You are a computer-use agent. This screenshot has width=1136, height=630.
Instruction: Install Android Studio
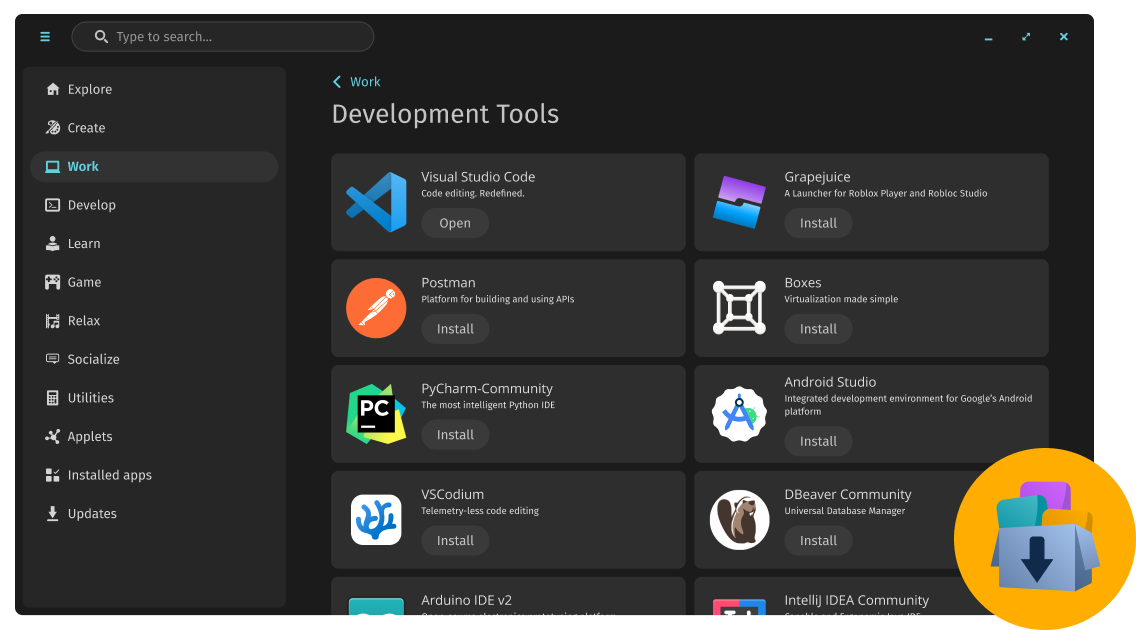pyautogui.click(x=818, y=441)
